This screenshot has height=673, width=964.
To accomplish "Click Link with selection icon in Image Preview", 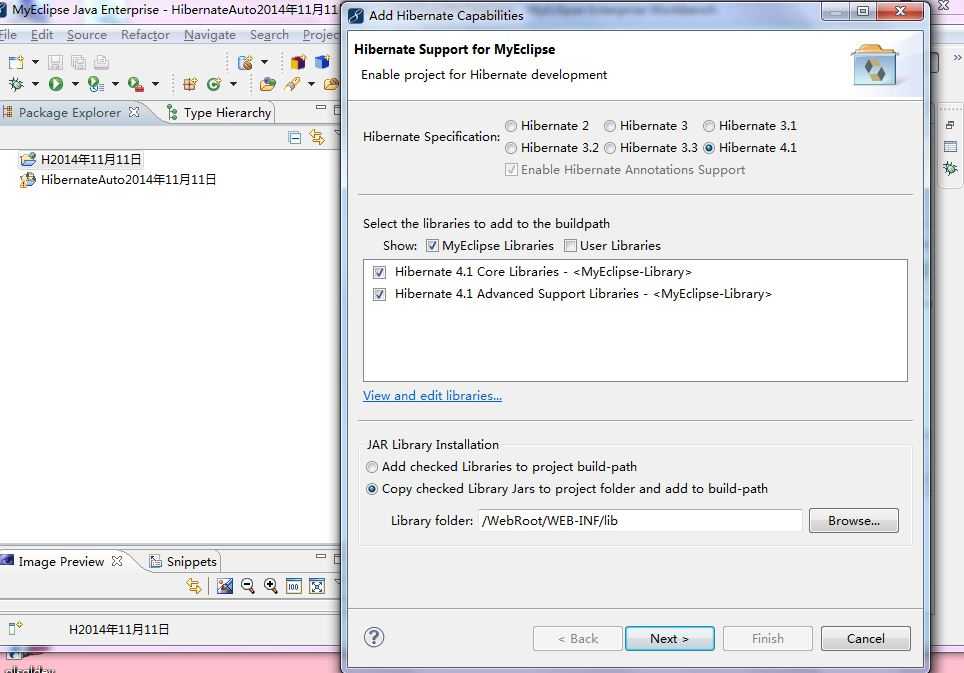I will 194,586.
